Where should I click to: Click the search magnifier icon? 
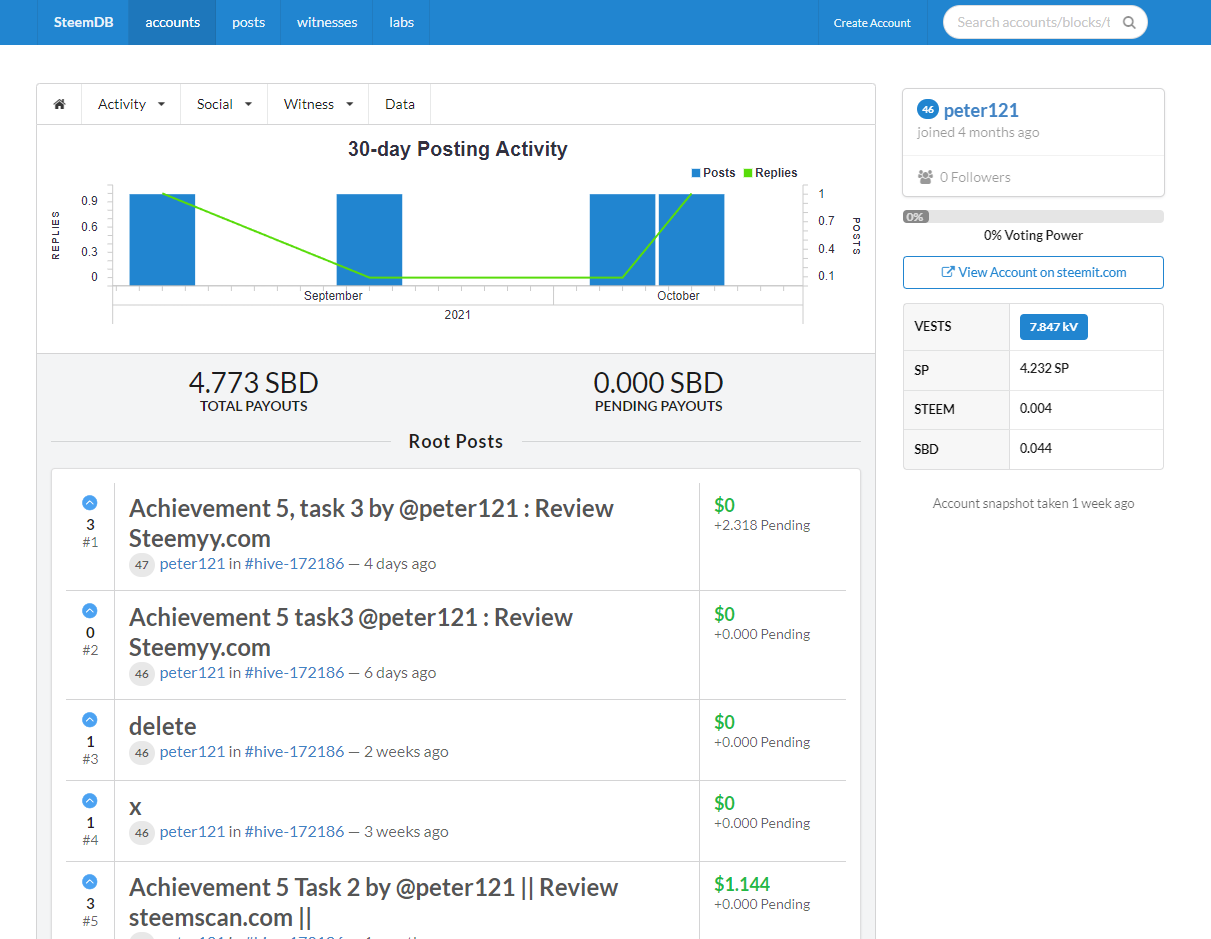(x=1129, y=22)
